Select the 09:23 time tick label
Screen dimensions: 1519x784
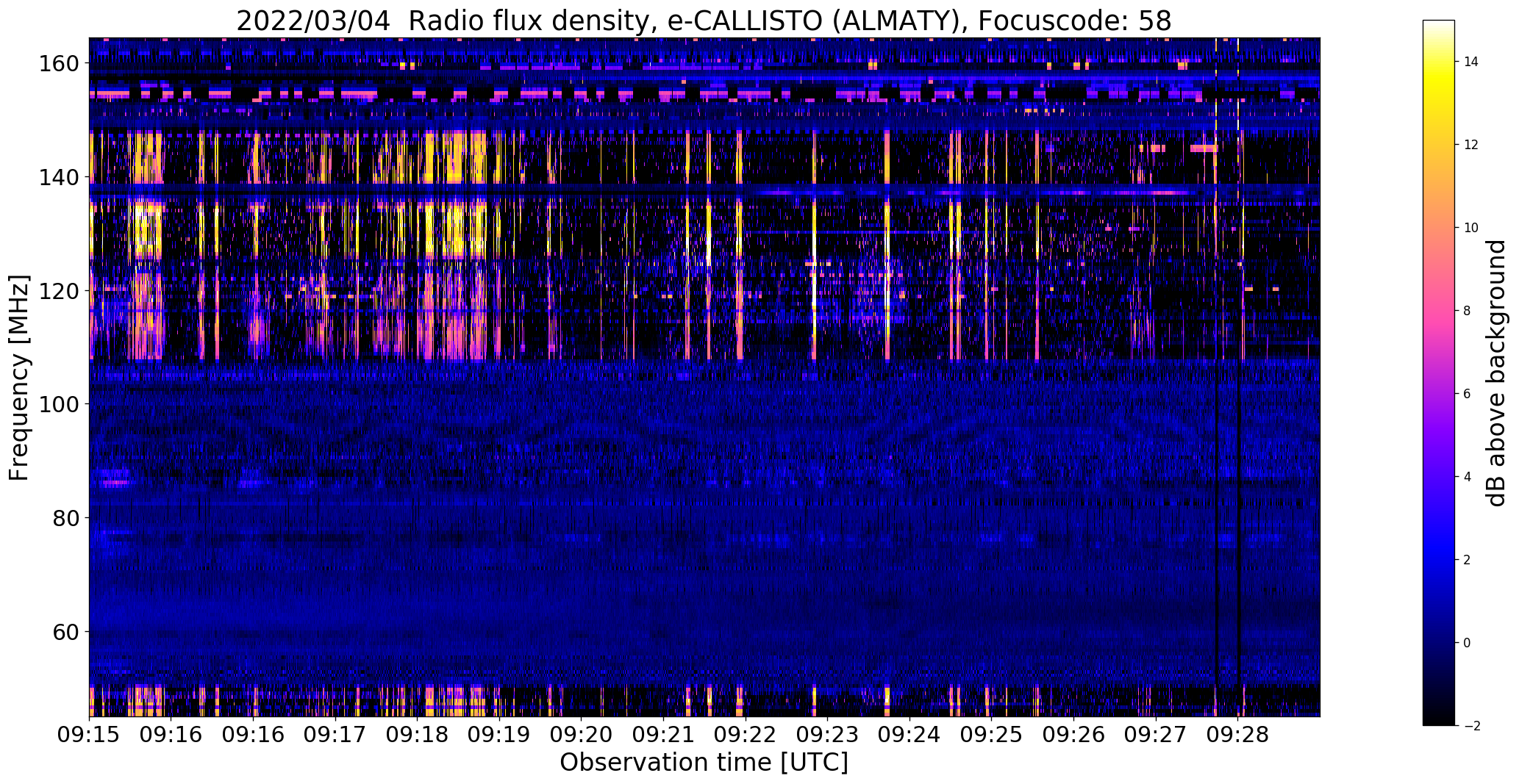pos(827,734)
